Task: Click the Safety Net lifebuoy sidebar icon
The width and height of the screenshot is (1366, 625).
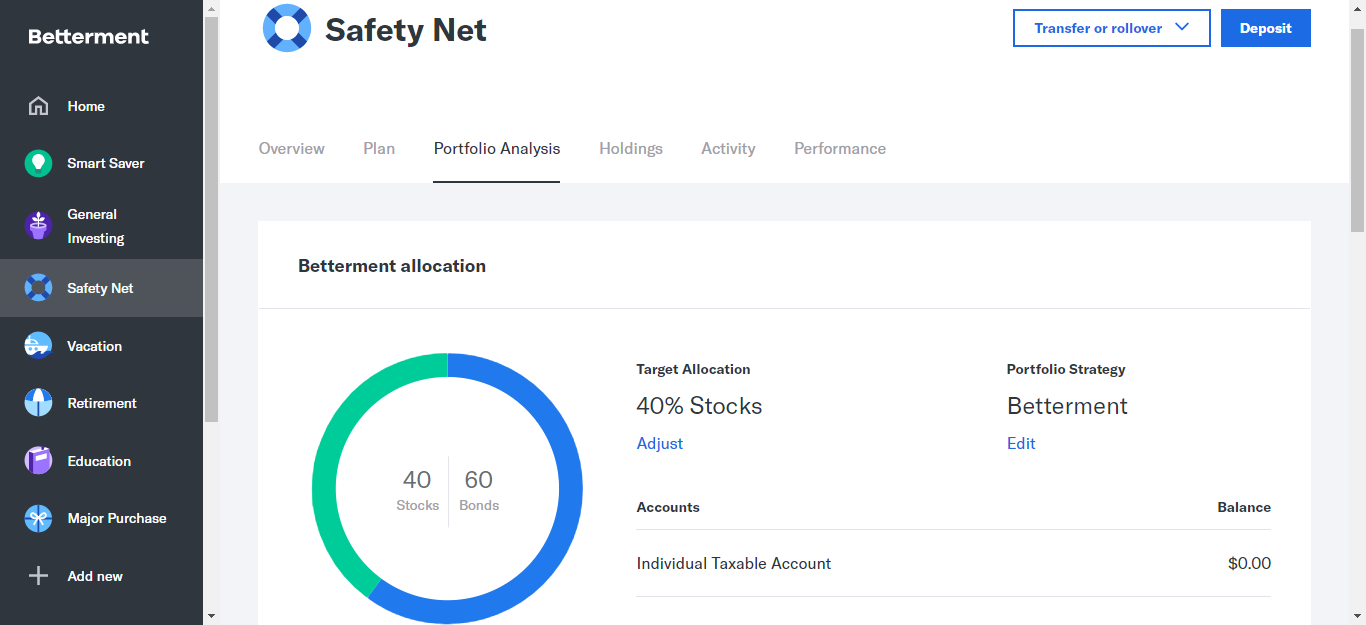Action: [x=38, y=288]
